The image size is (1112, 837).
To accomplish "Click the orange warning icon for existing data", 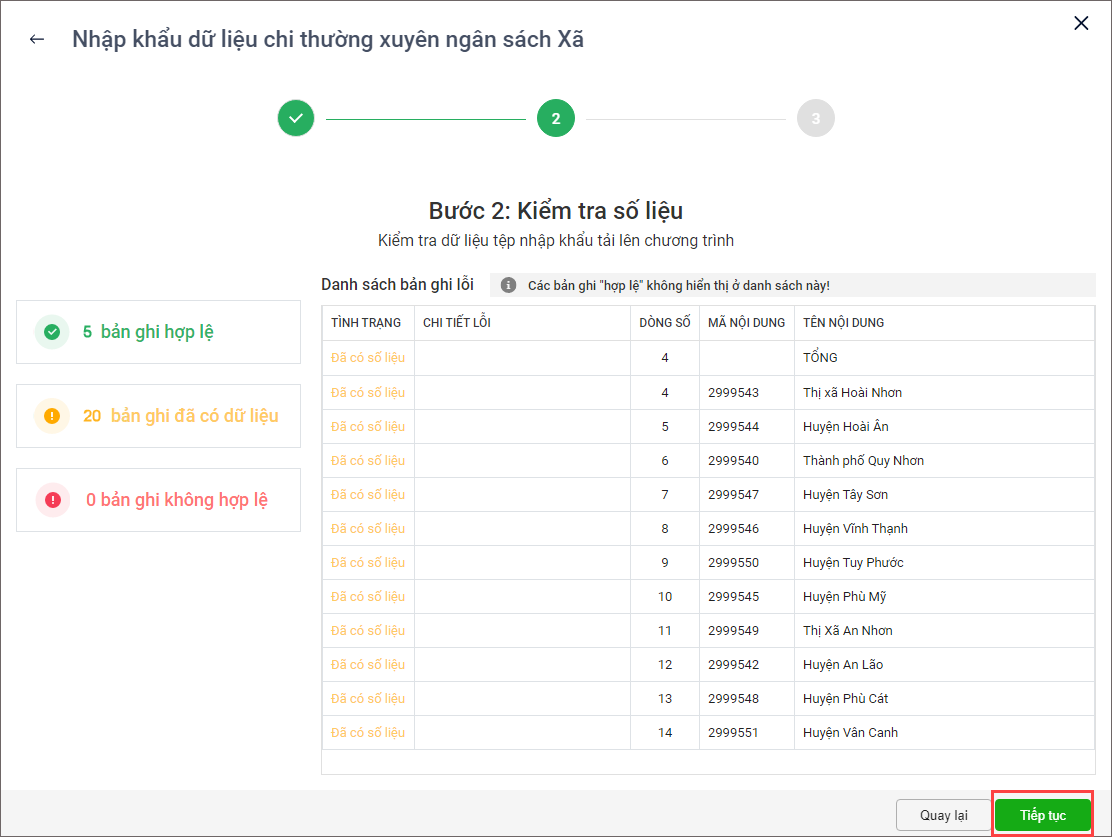I will tap(52, 416).
